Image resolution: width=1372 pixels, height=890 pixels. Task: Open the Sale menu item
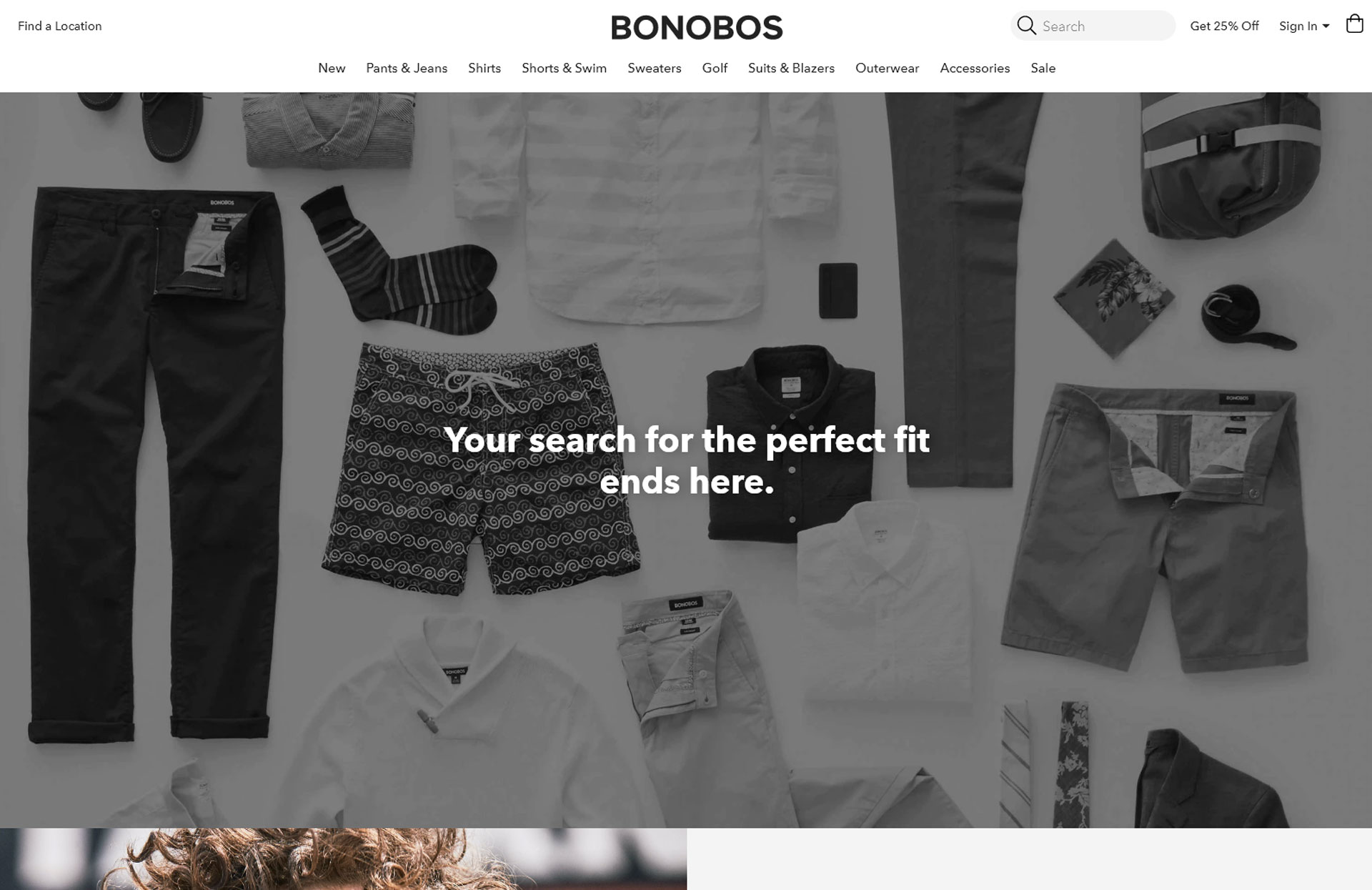[x=1043, y=69]
